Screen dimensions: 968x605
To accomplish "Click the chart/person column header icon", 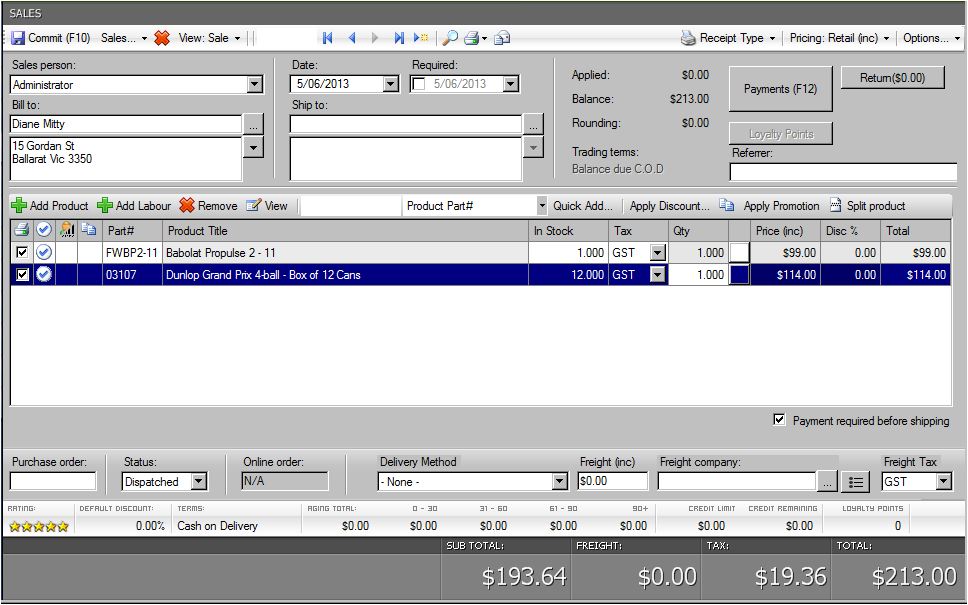I will tap(67, 230).
